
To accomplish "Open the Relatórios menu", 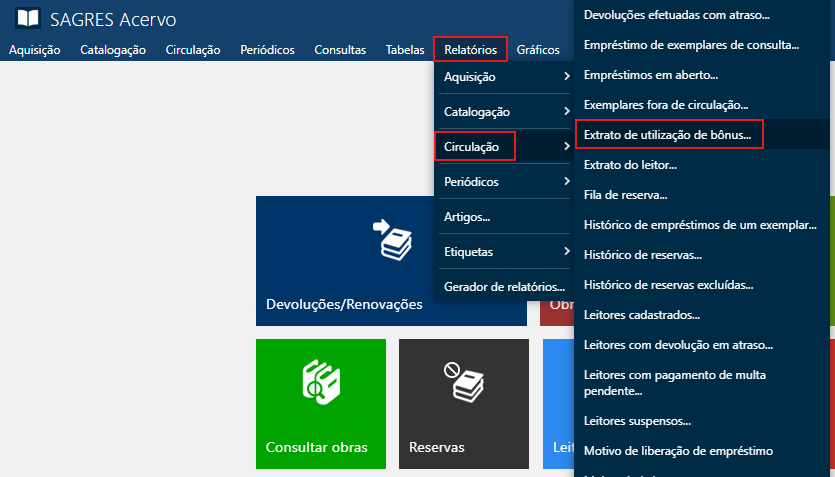I will [x=470, y=49].
